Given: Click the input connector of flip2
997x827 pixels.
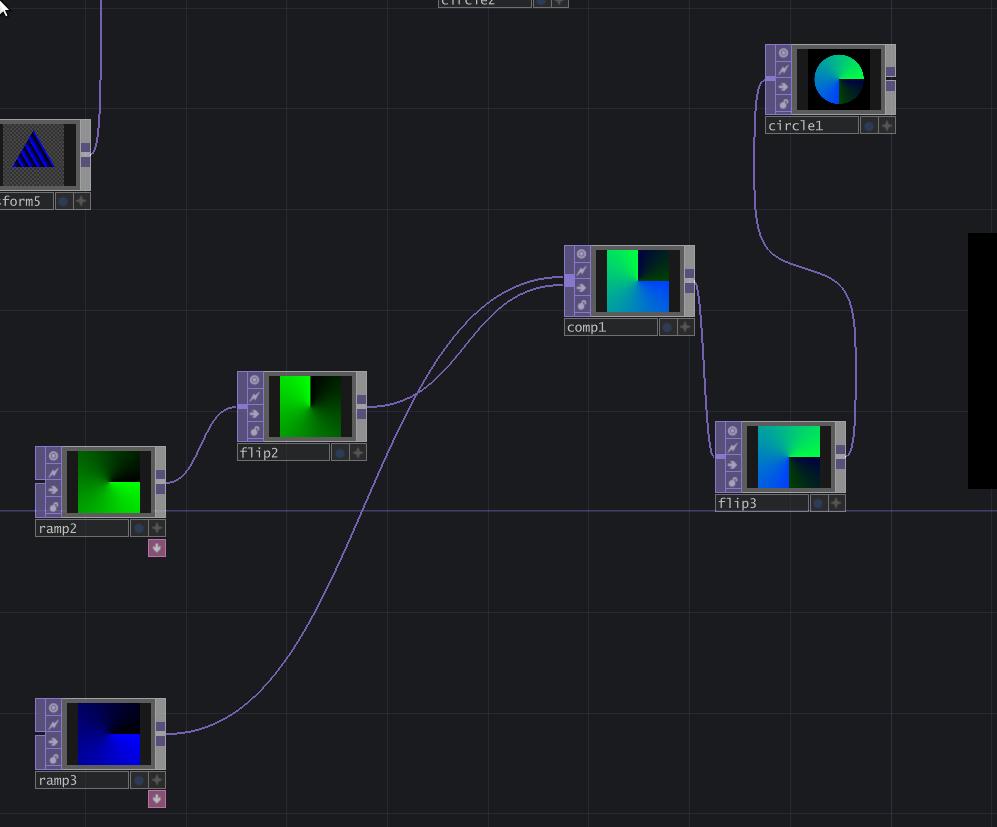Looking at the screenshot, I should pos(242,407).
